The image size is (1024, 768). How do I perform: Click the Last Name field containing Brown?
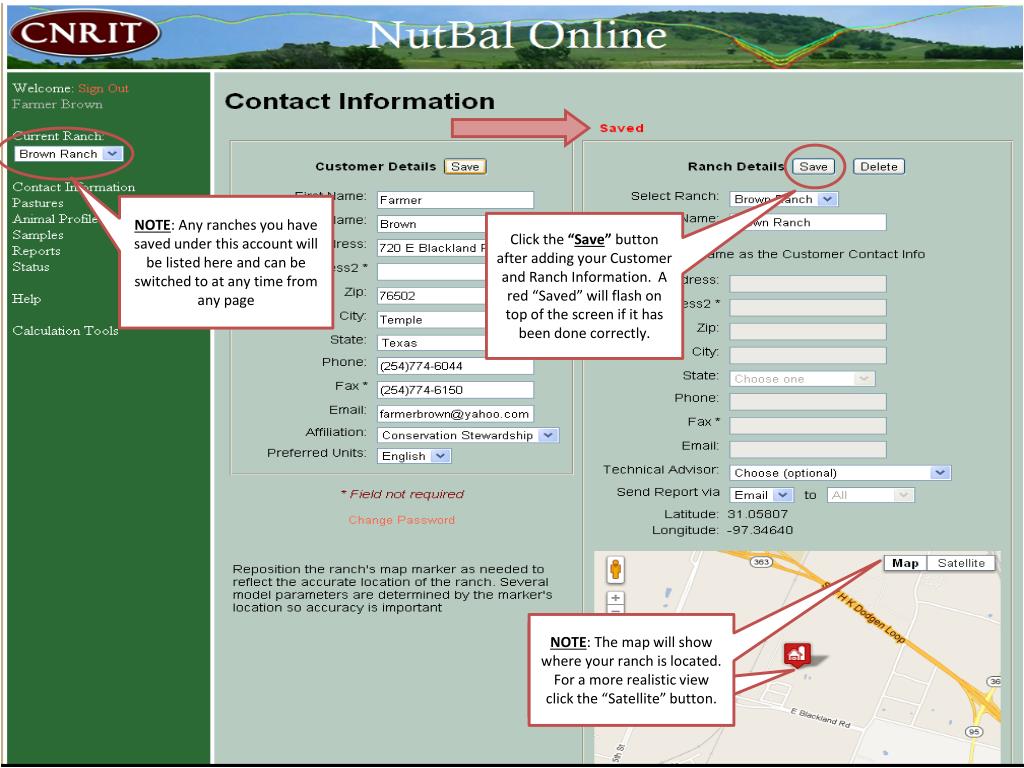point(431,224)
